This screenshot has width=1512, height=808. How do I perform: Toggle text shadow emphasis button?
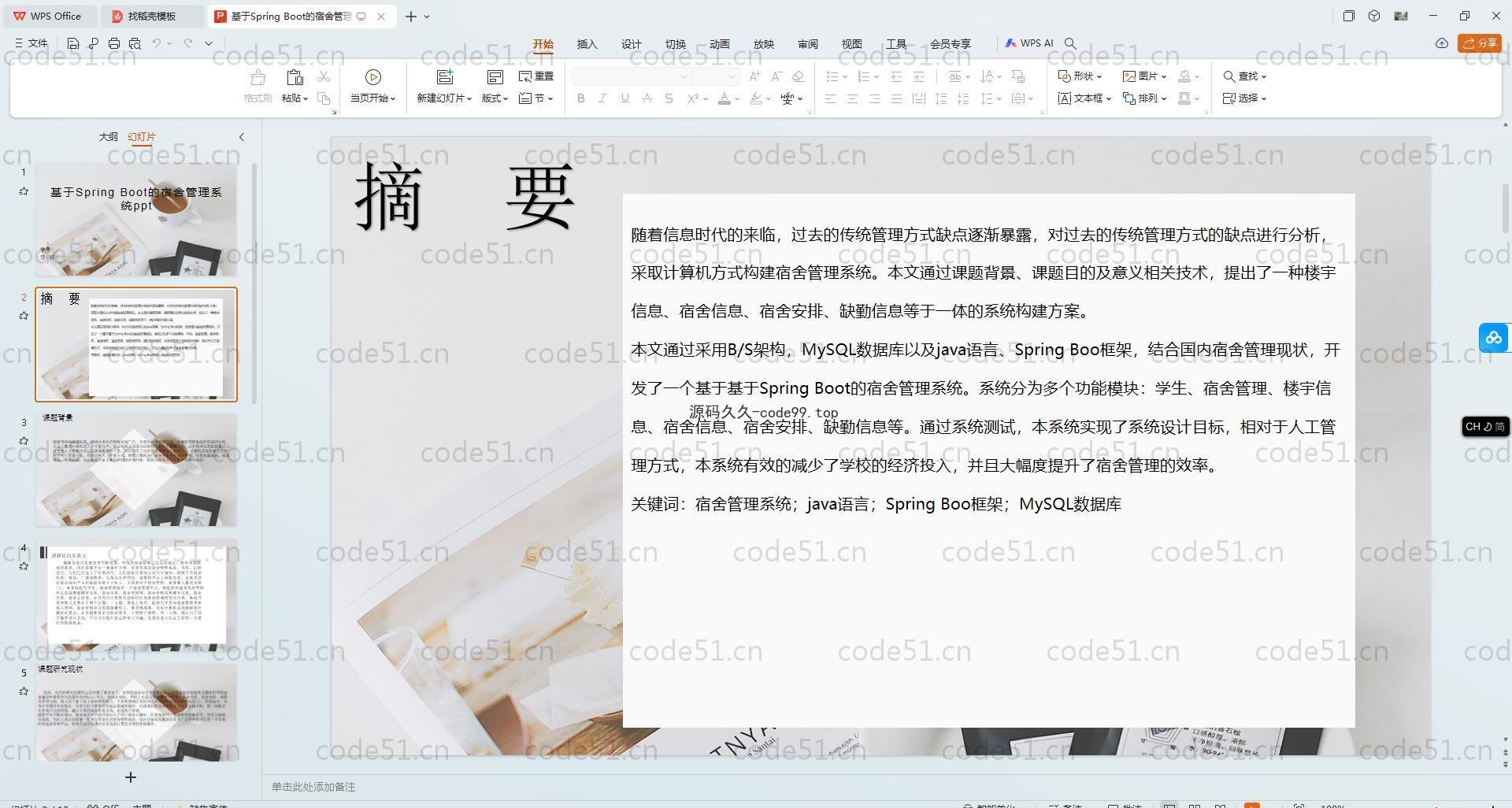[647, 98]
